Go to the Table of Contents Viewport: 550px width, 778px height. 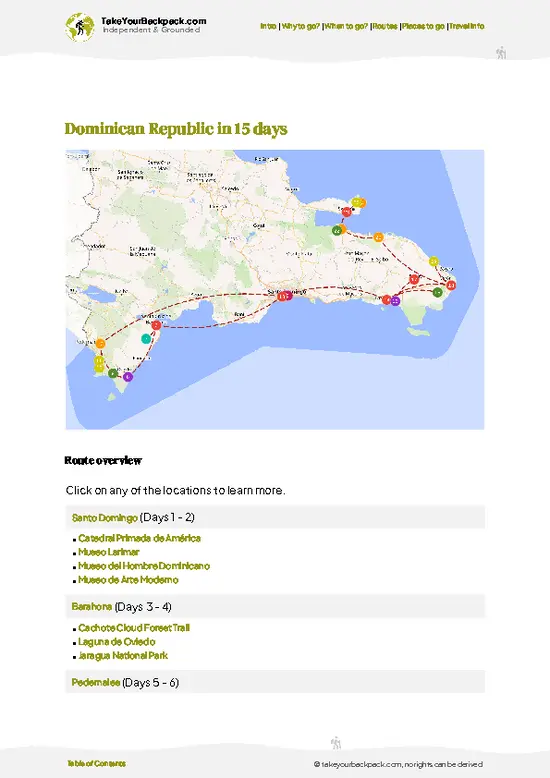click(x=96, y=764)
